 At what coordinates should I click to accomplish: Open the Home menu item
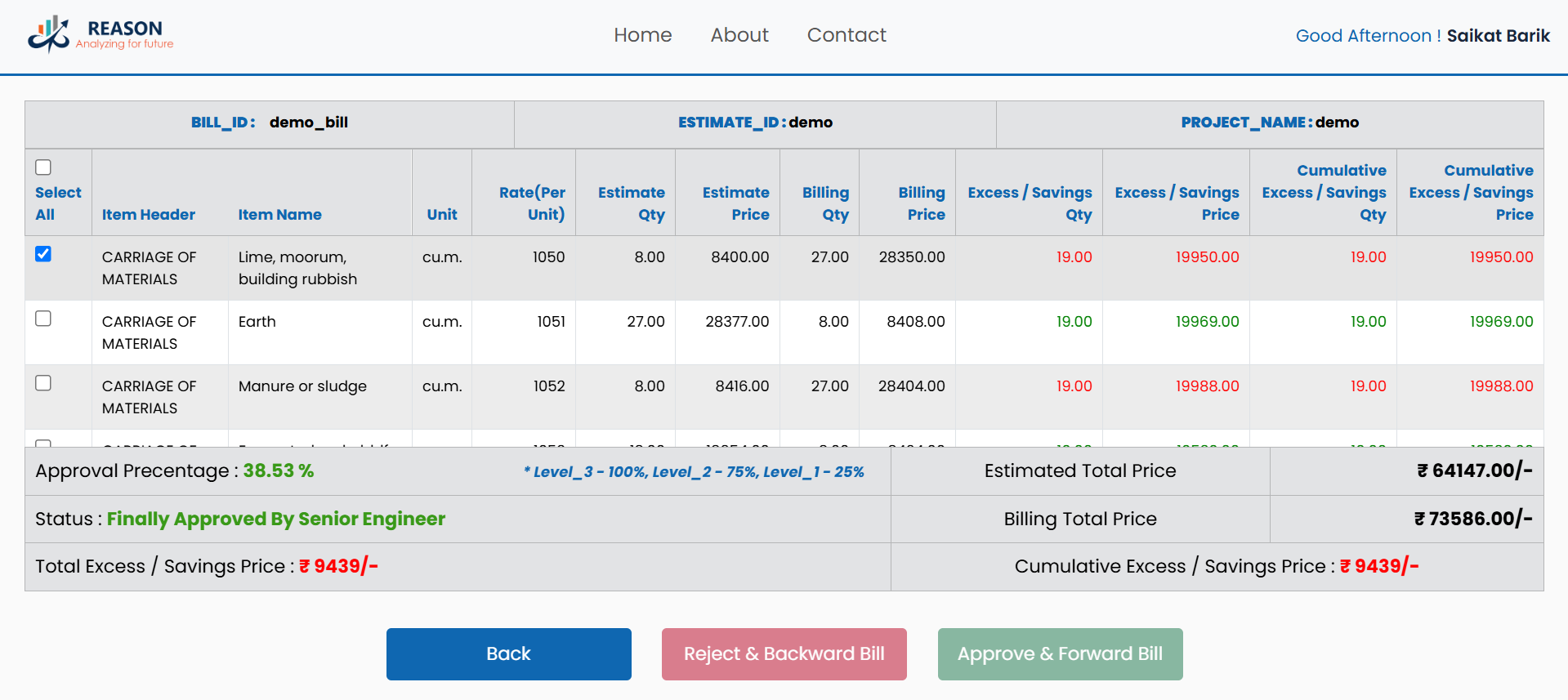pos(642,35)
